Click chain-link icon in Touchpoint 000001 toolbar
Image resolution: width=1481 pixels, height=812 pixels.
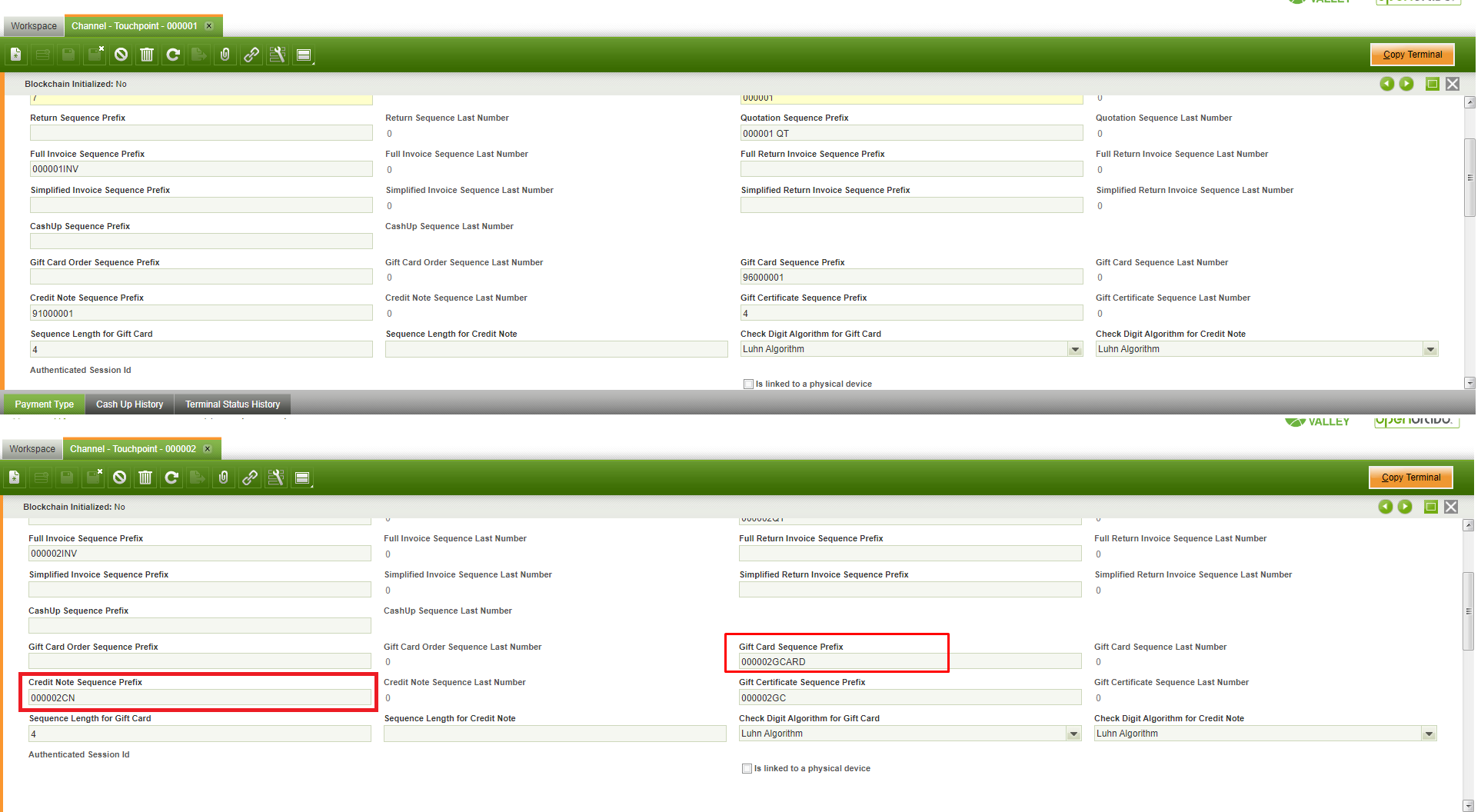(x=251, y=55)
